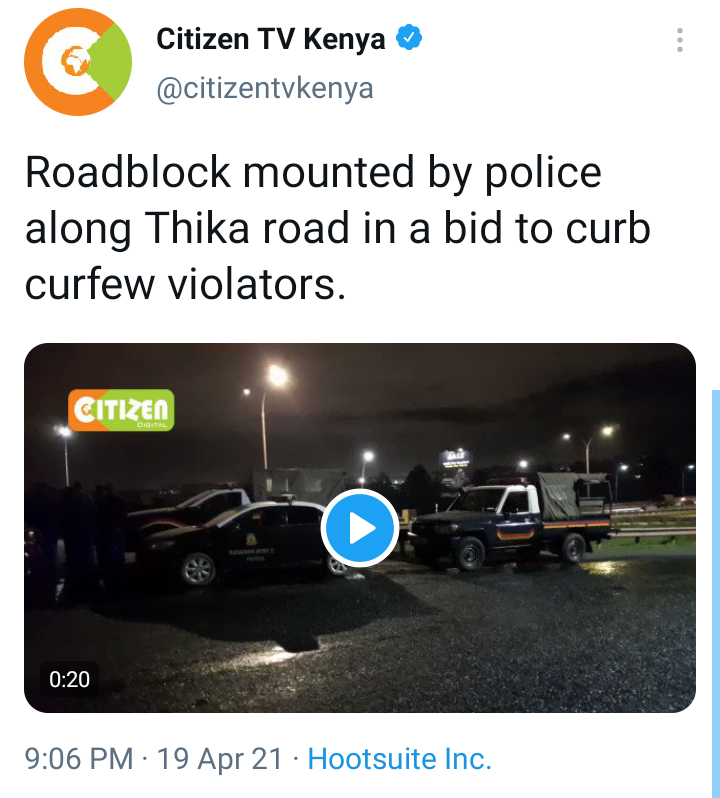Open the Hootsuite Inc. source link
This screenshot has width=720, height=798.
399,759
